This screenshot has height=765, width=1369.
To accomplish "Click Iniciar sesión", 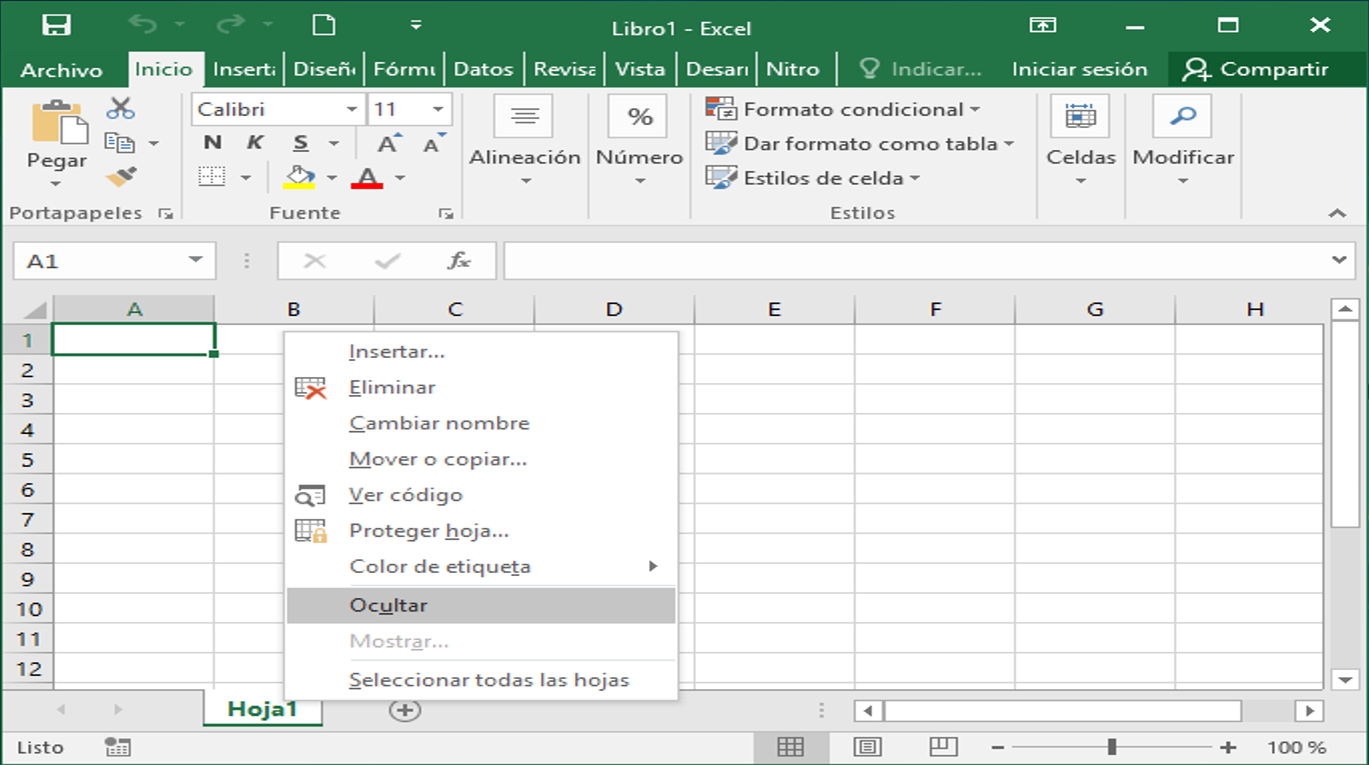I will tap(1079, 69).
